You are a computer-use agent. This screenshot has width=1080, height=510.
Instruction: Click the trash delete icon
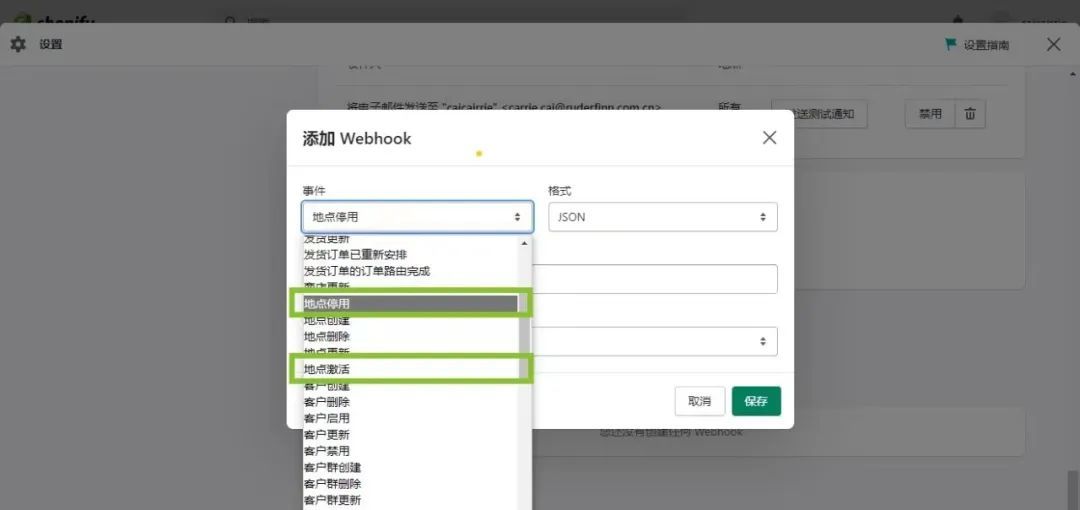coord(970,114)
